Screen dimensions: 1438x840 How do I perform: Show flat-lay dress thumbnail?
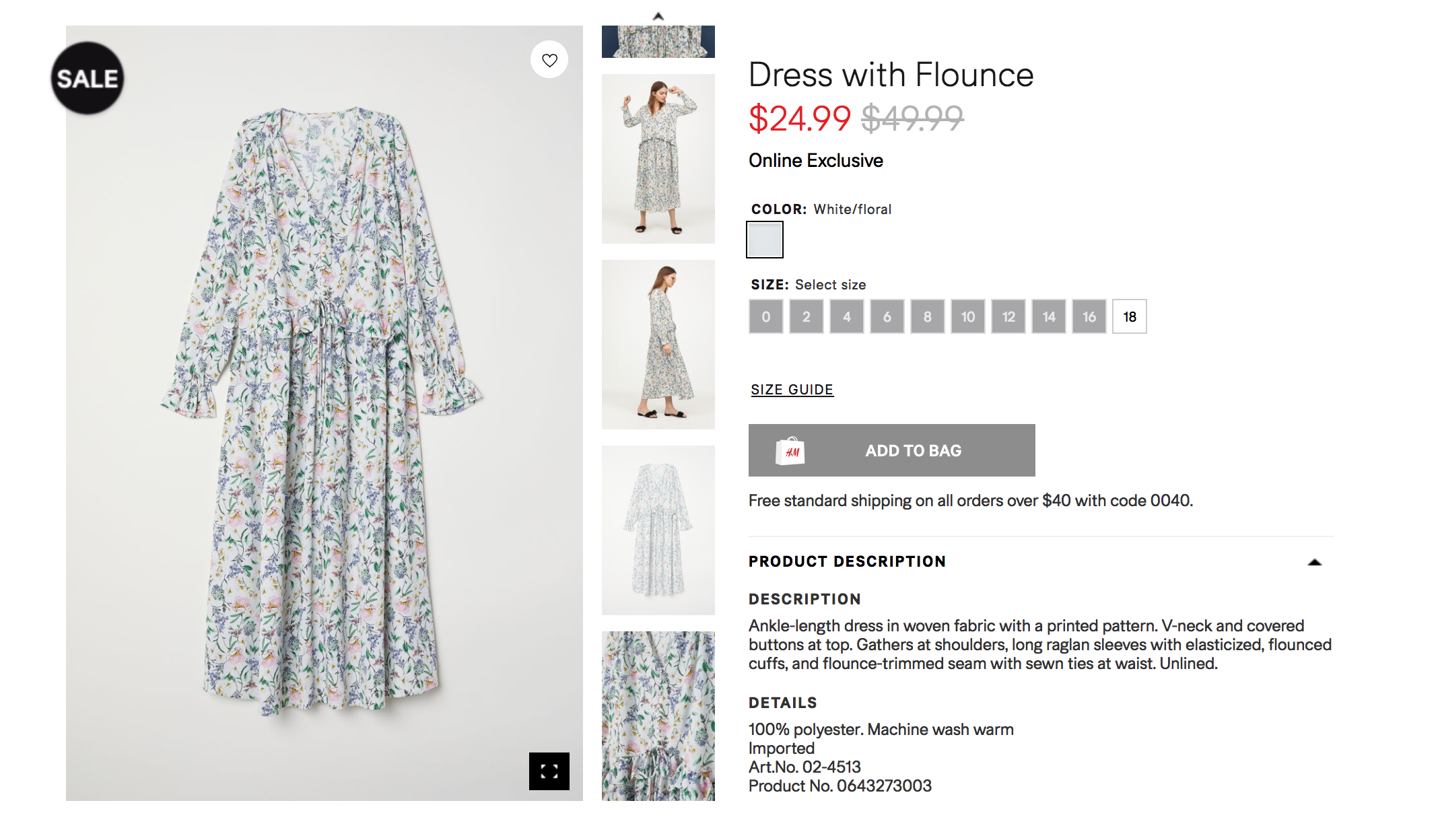658,530
